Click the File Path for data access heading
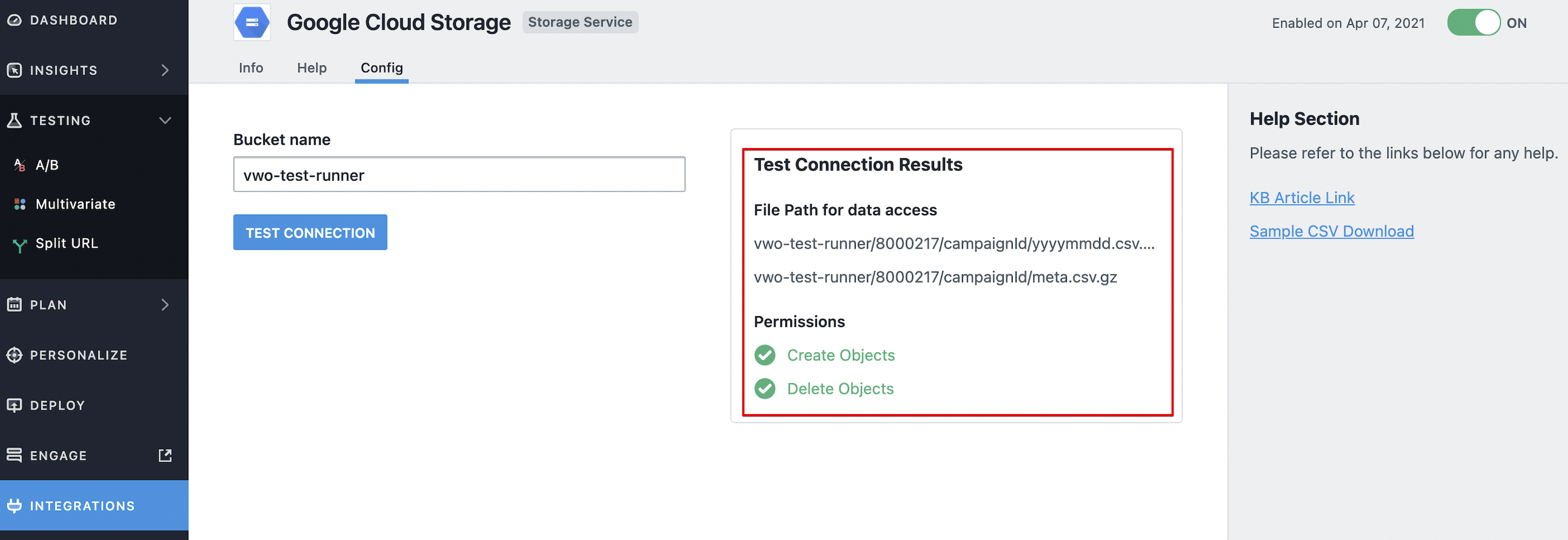This screenshot has width=1568, height=540. (846, 210)
